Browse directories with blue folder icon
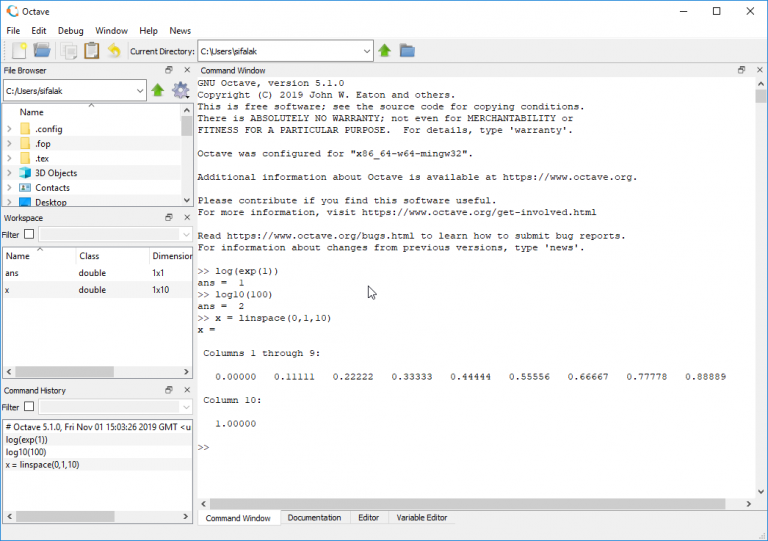Screen dimensions: 768x541 tap(407, 50)
